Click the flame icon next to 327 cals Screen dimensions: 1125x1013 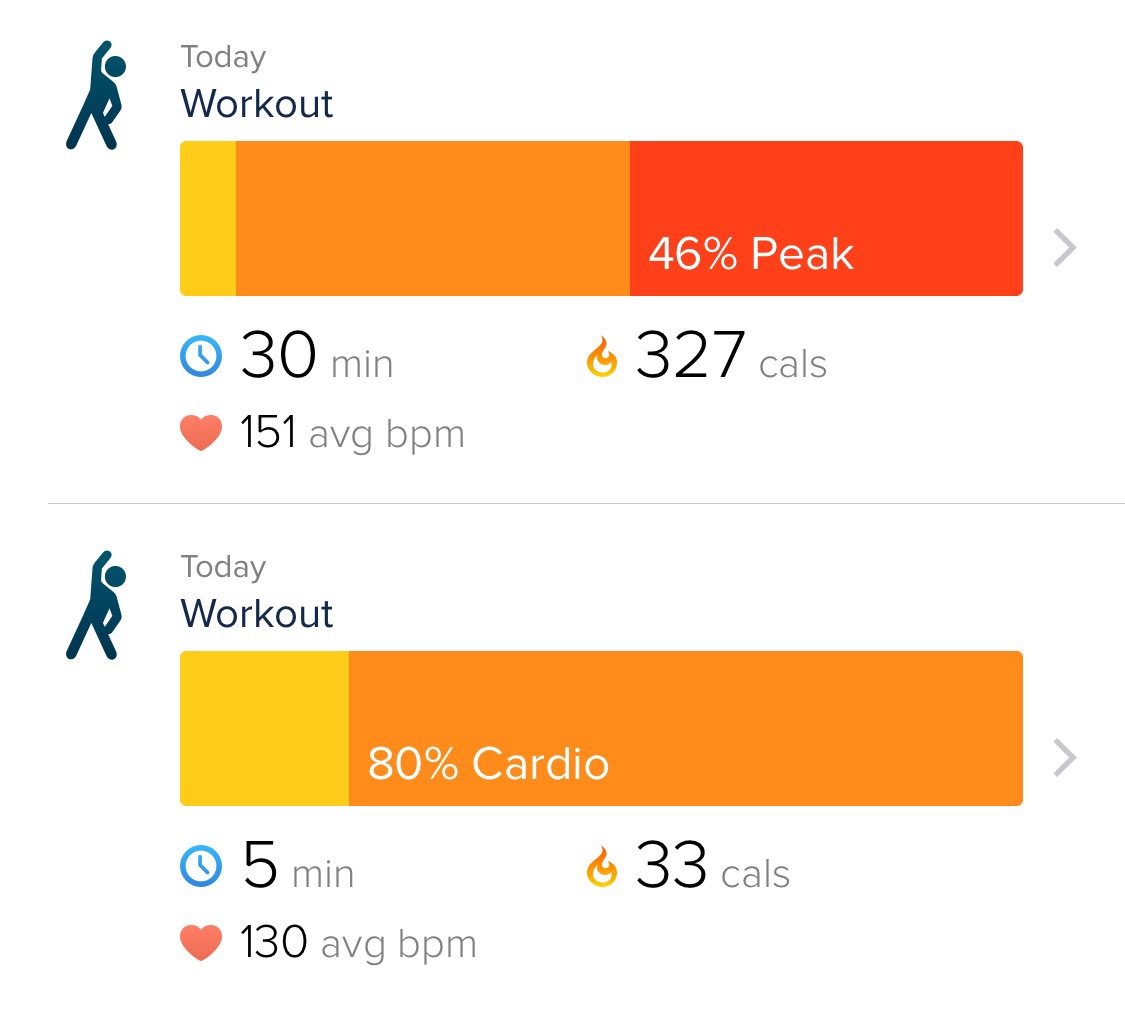coord(602,357)
